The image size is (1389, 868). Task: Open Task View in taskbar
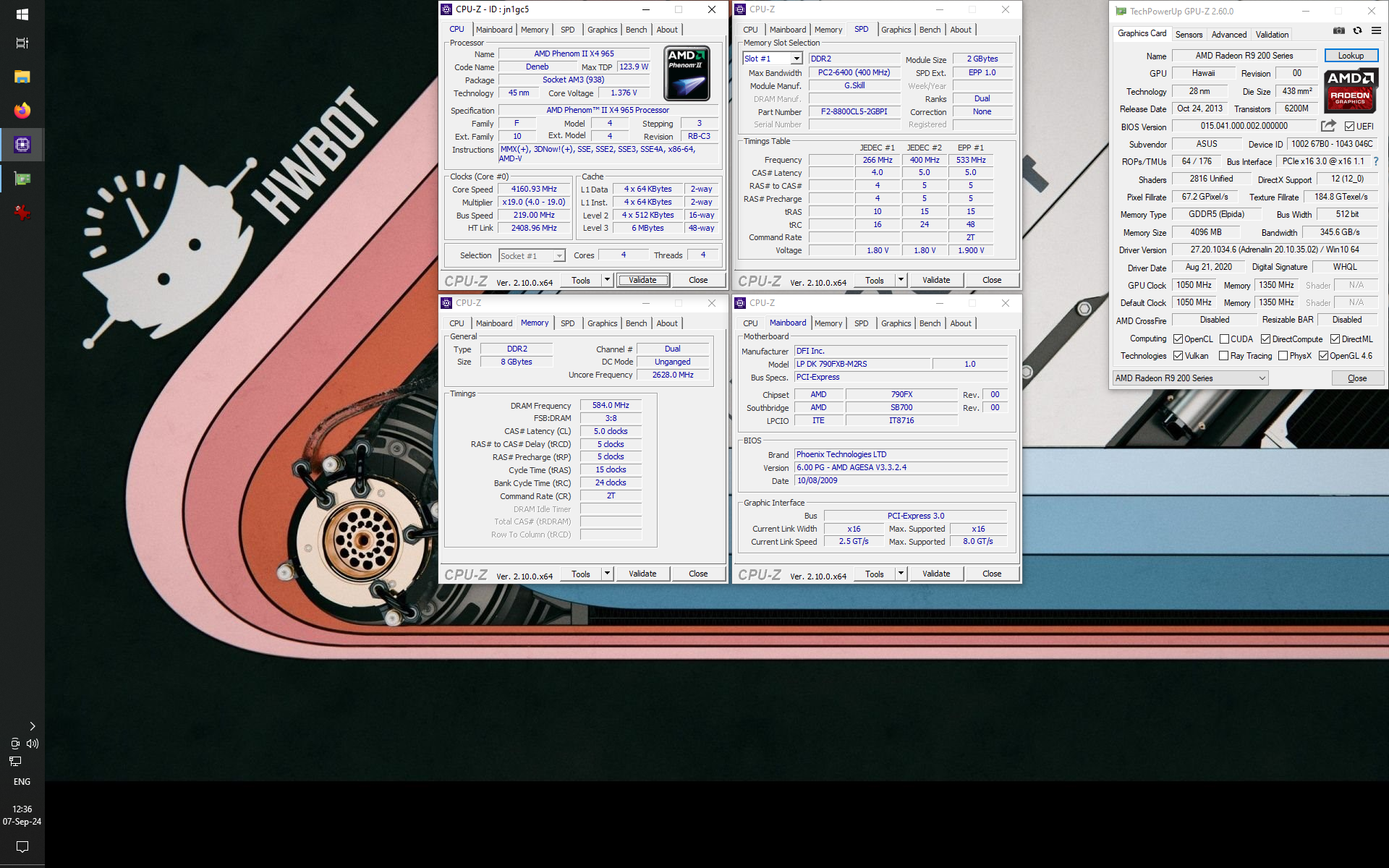[x=22, y=43]
